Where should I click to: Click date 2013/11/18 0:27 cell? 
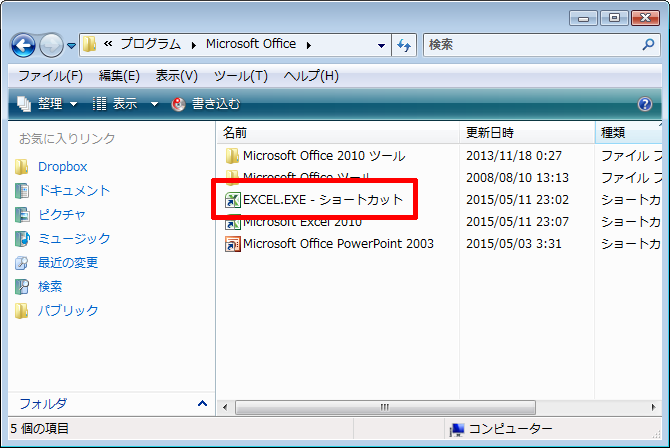514,156
